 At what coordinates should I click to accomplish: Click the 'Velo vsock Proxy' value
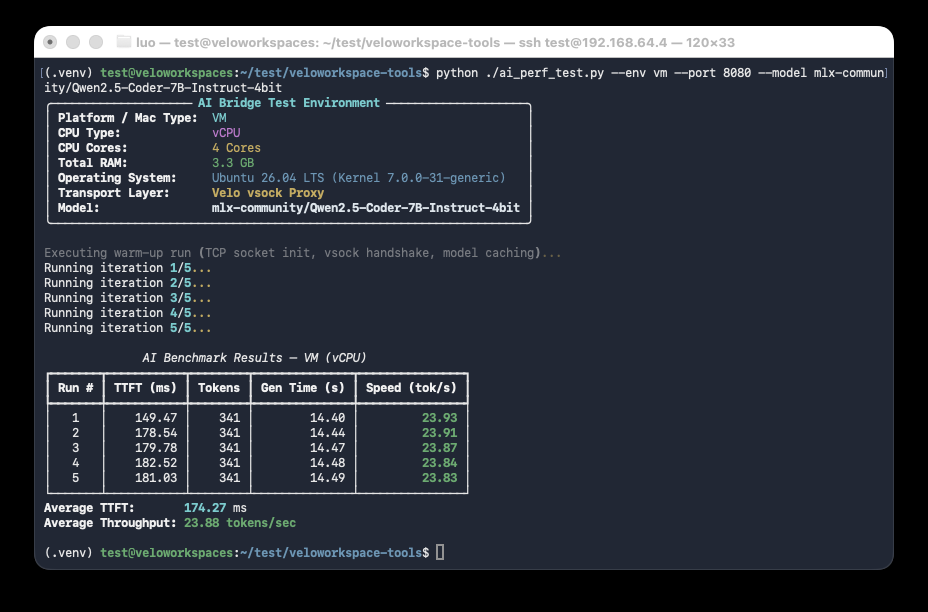268,193
